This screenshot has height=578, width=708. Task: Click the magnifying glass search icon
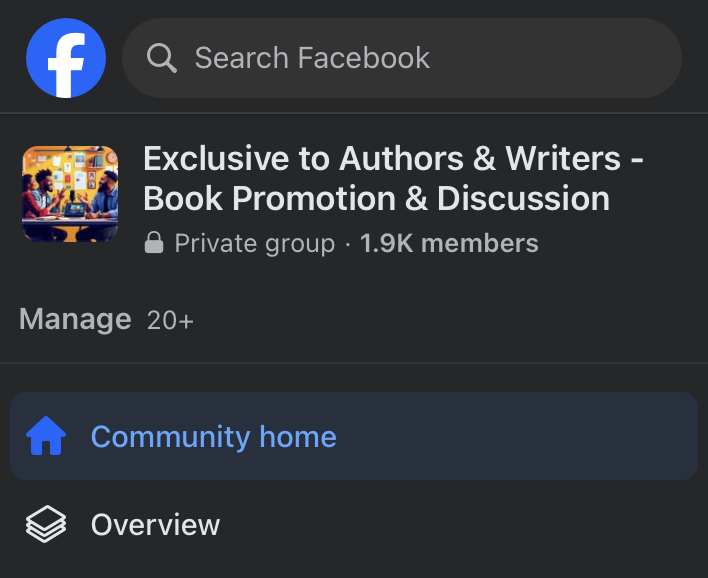point(161,58)
